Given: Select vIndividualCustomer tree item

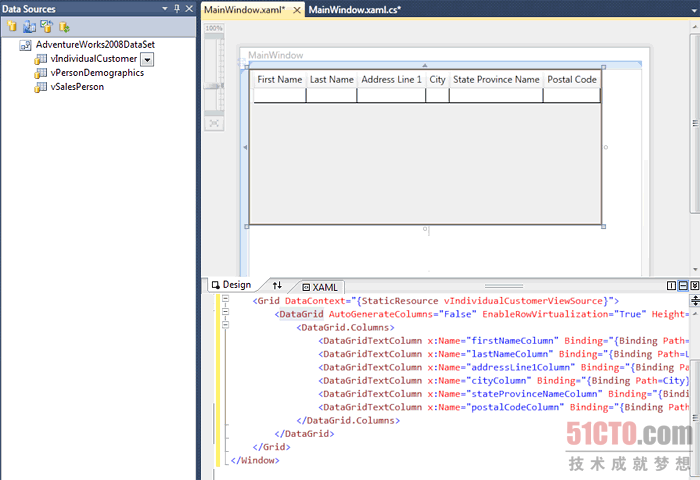Looking at the screenshot, I should click(x=94, y=59).
